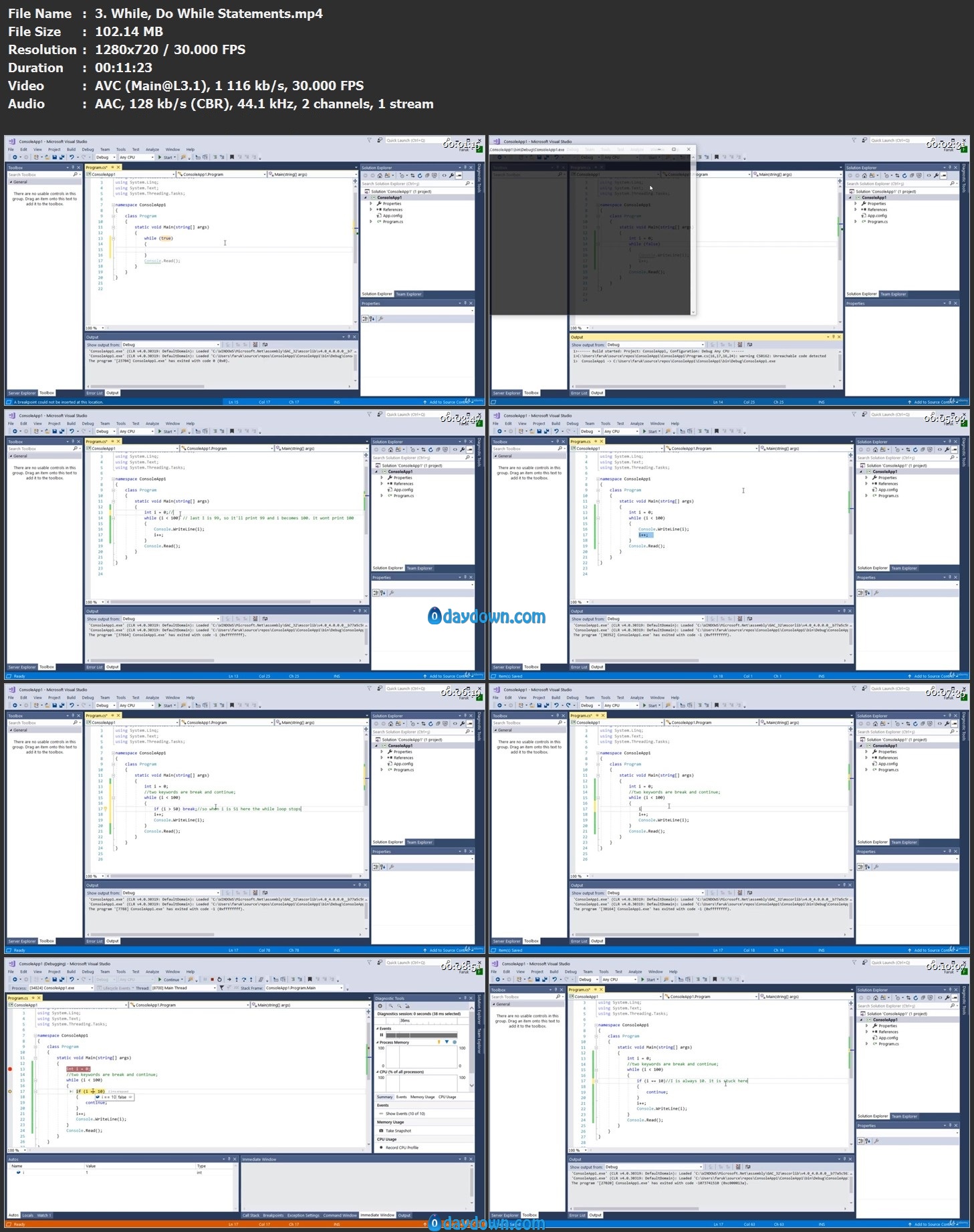Click Step Into icon in 00:08:51 frame
This screenshot has width=974, height=1232.
pyautogui.click(x=237, y=979)
